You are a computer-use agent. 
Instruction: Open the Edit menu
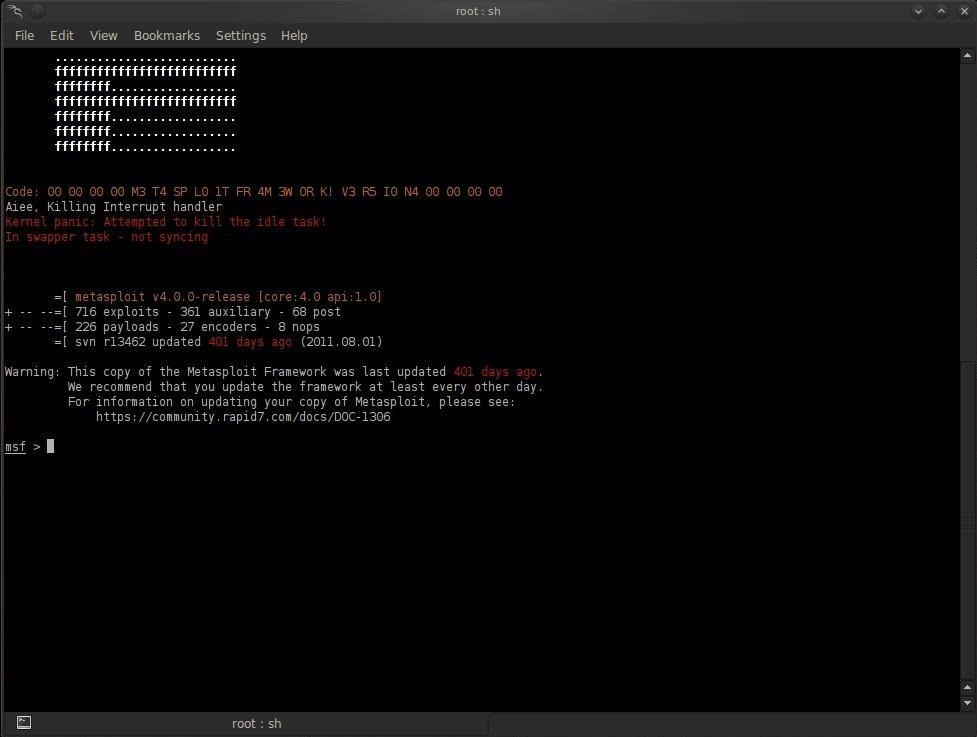pyautogui.click(x=62, y=36)
